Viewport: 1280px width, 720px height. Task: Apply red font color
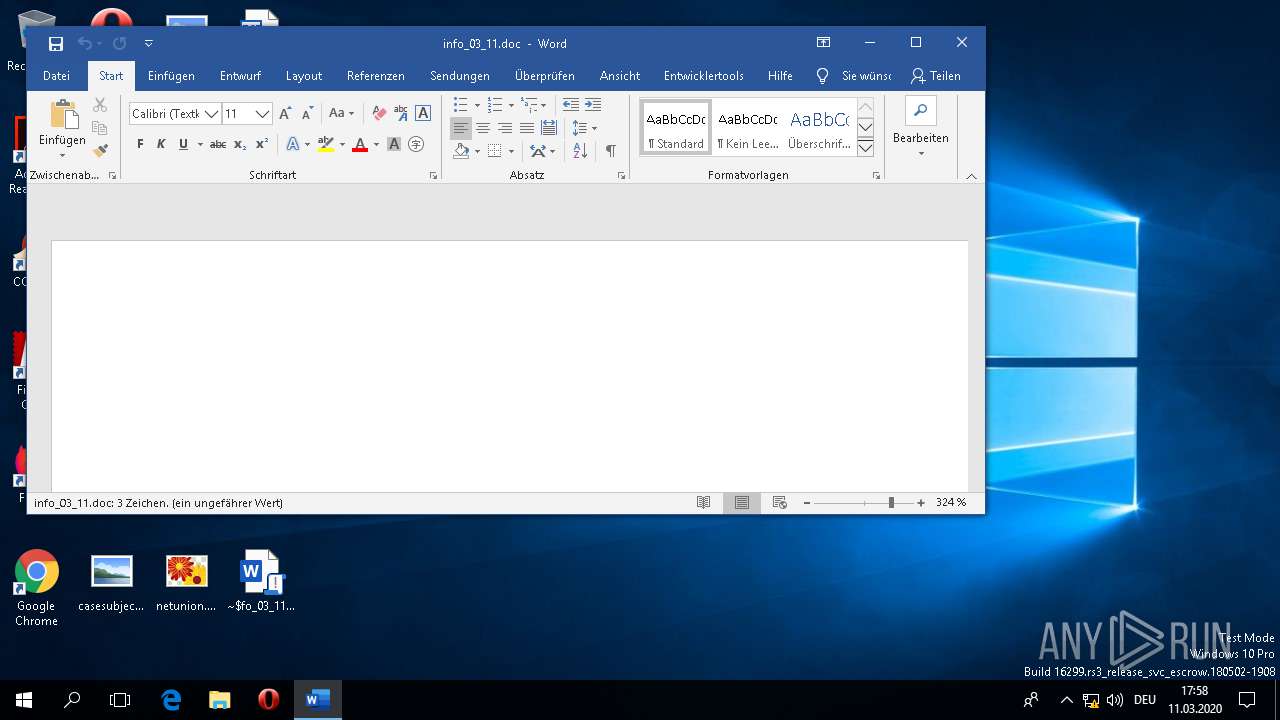tap(360, 145)
